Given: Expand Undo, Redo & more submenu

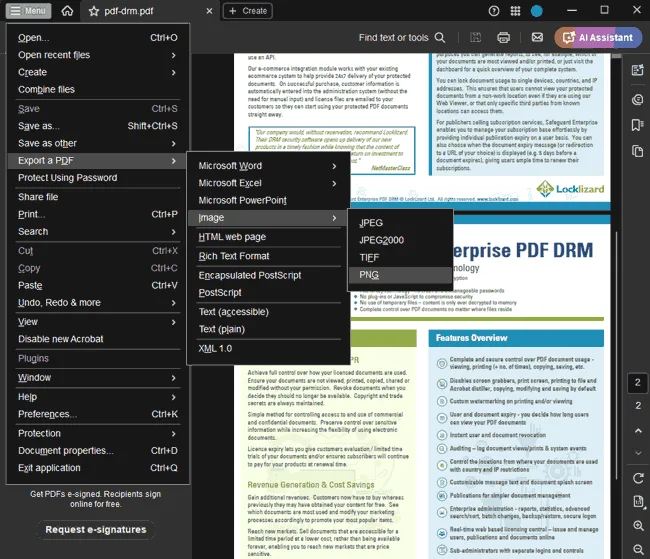Looking at the screenshot, I should 98,303.
